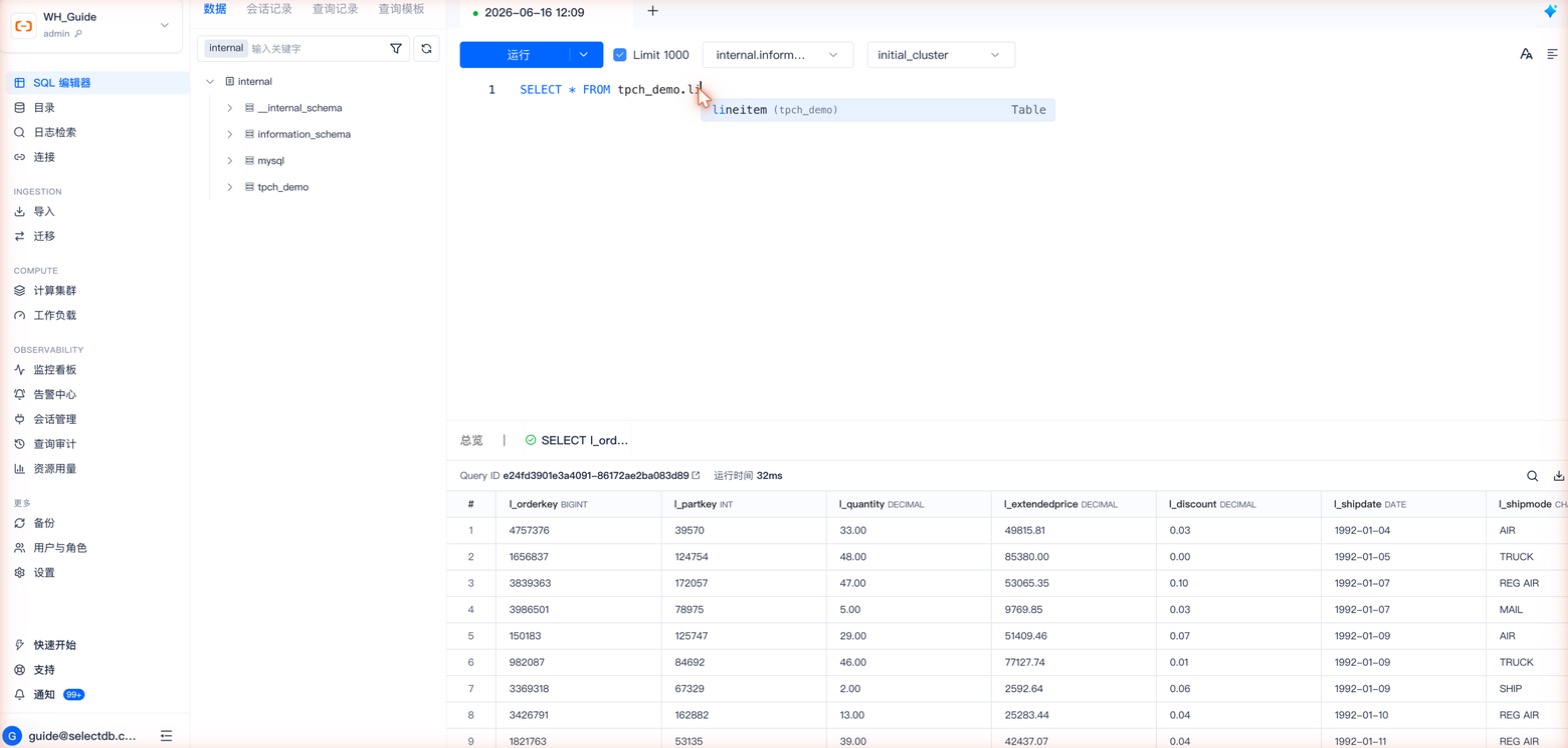Switch to the 查询记录 tab
Screen dimensions: 1568x748
tap(335, 9)
